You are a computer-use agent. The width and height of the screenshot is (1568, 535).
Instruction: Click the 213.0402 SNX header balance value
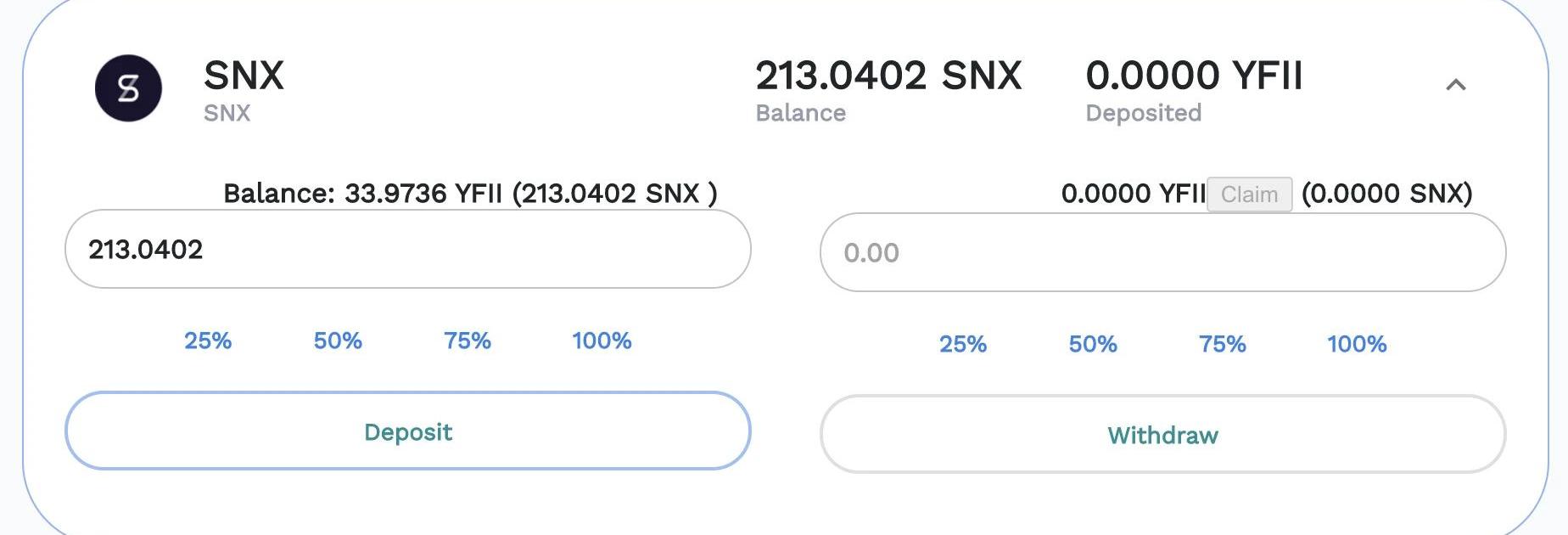(888, 76)
